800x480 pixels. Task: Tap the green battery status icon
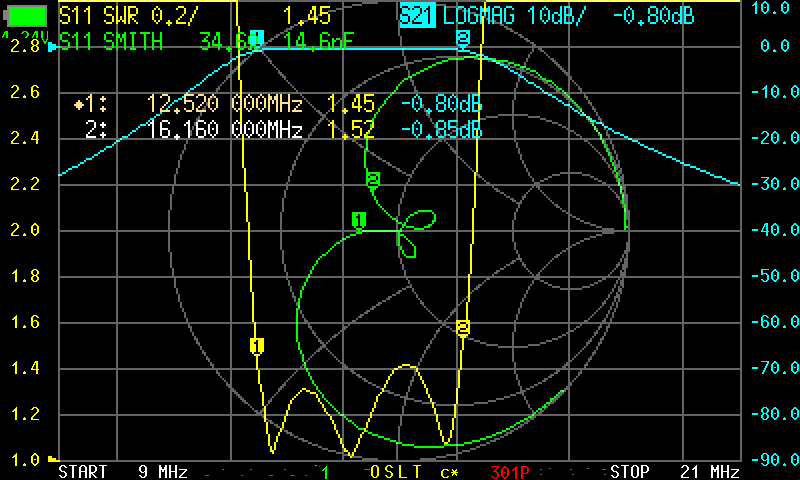click(x=26, y=16)
